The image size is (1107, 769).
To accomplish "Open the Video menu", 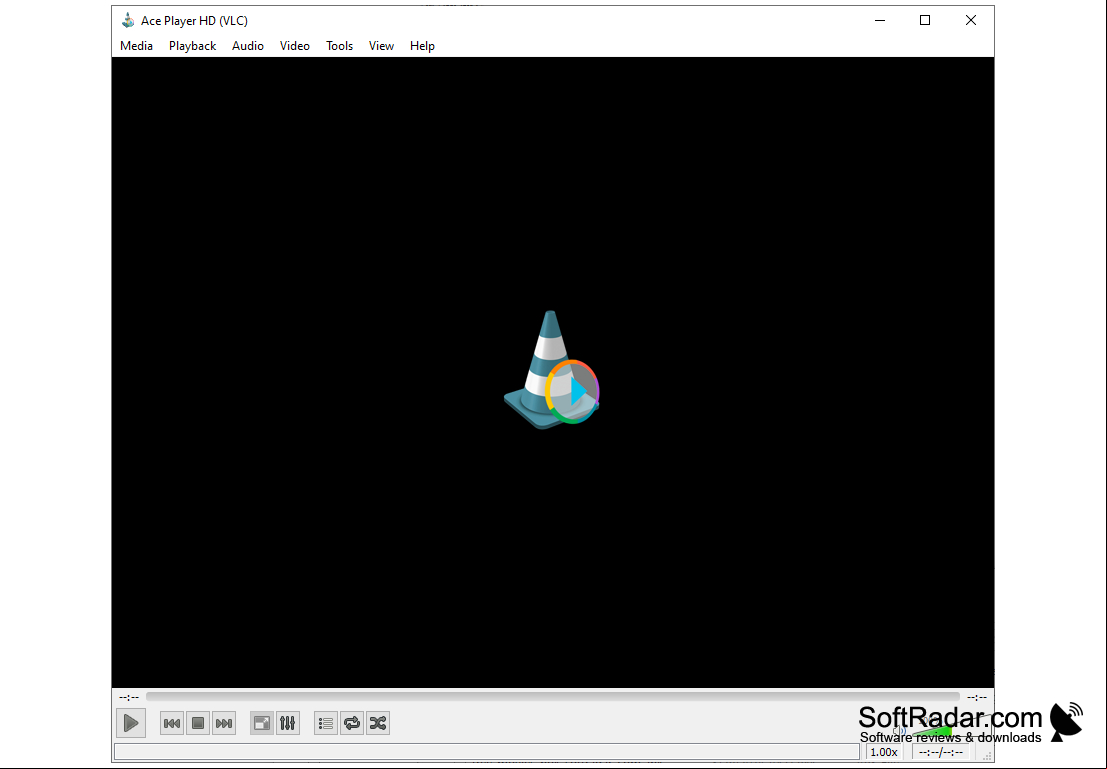I will [294, 46].
